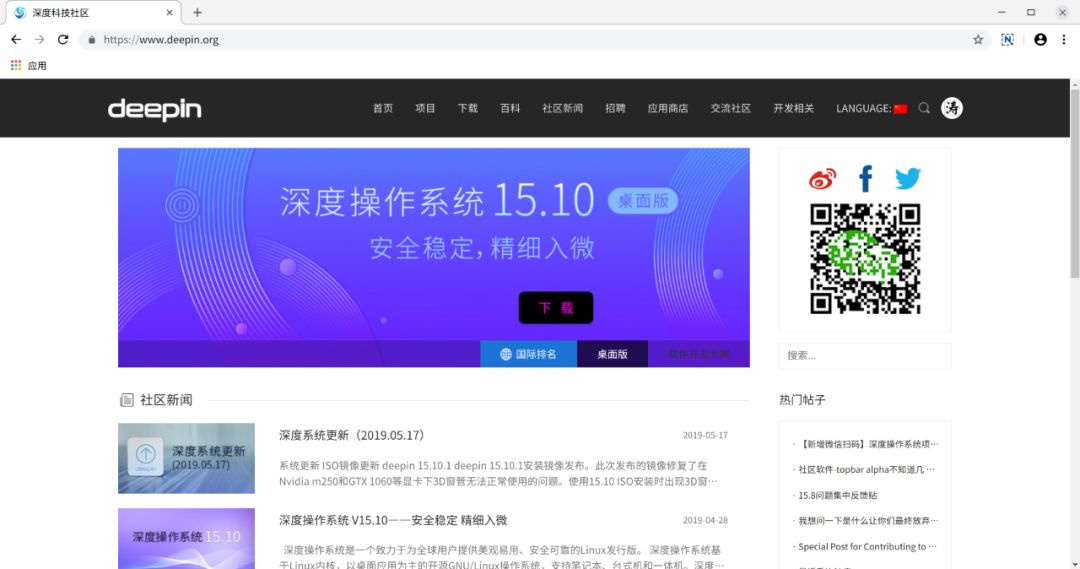1080x569 pixels.
Task: Click the 社区新闻 section document icon
Action: click(127, 400)
